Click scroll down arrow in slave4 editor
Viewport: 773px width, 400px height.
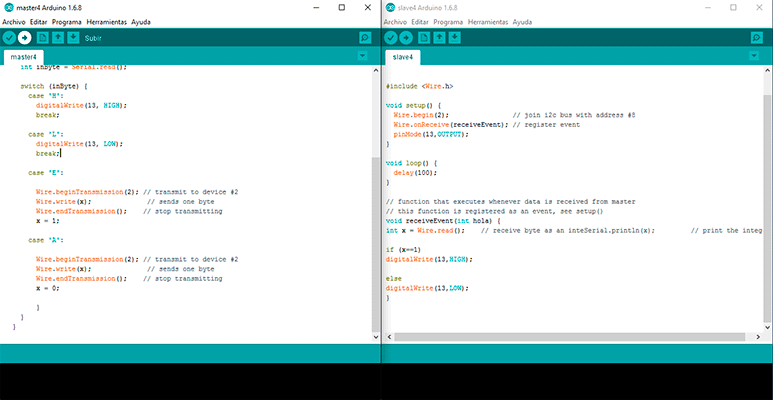(767, 327)
